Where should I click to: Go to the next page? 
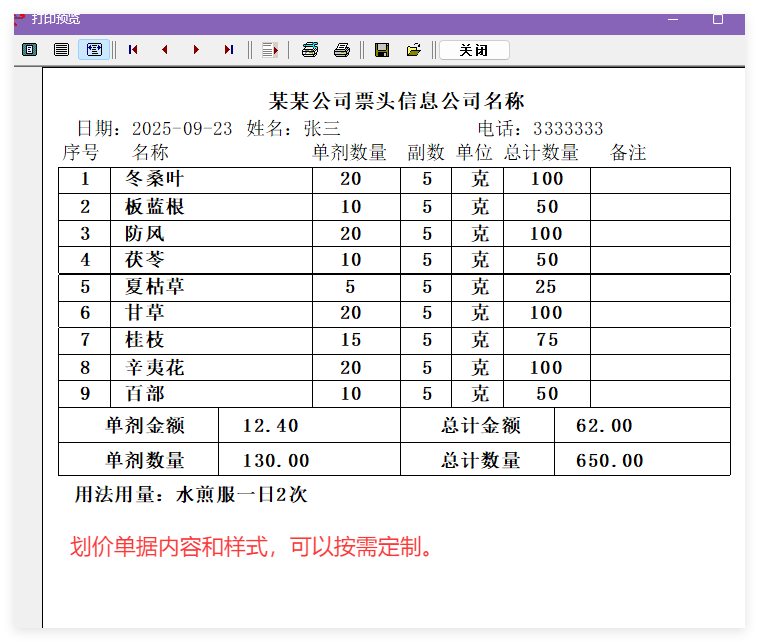[x=196, y=49]
